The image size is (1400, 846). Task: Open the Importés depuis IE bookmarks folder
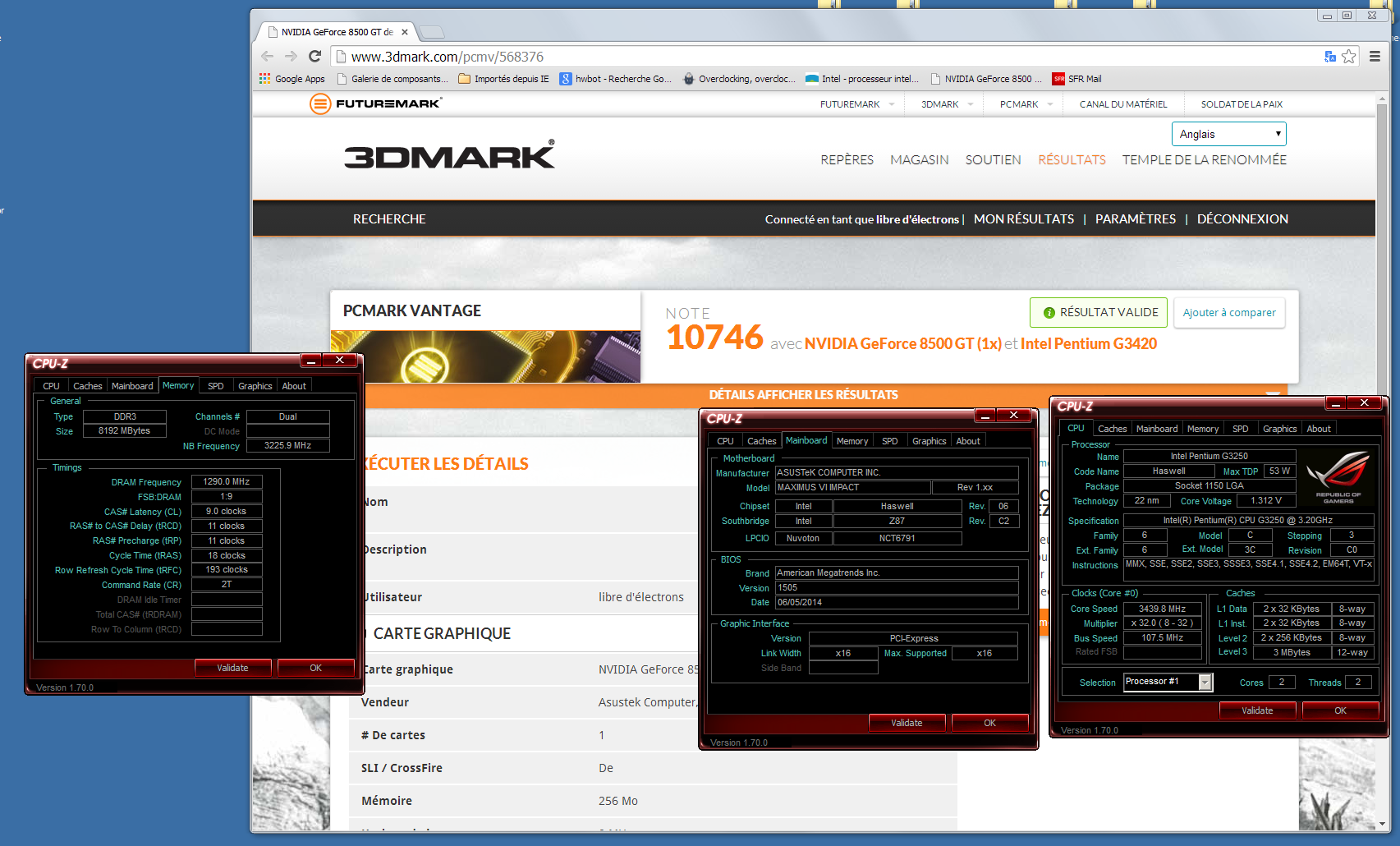[x=503, y=79]
